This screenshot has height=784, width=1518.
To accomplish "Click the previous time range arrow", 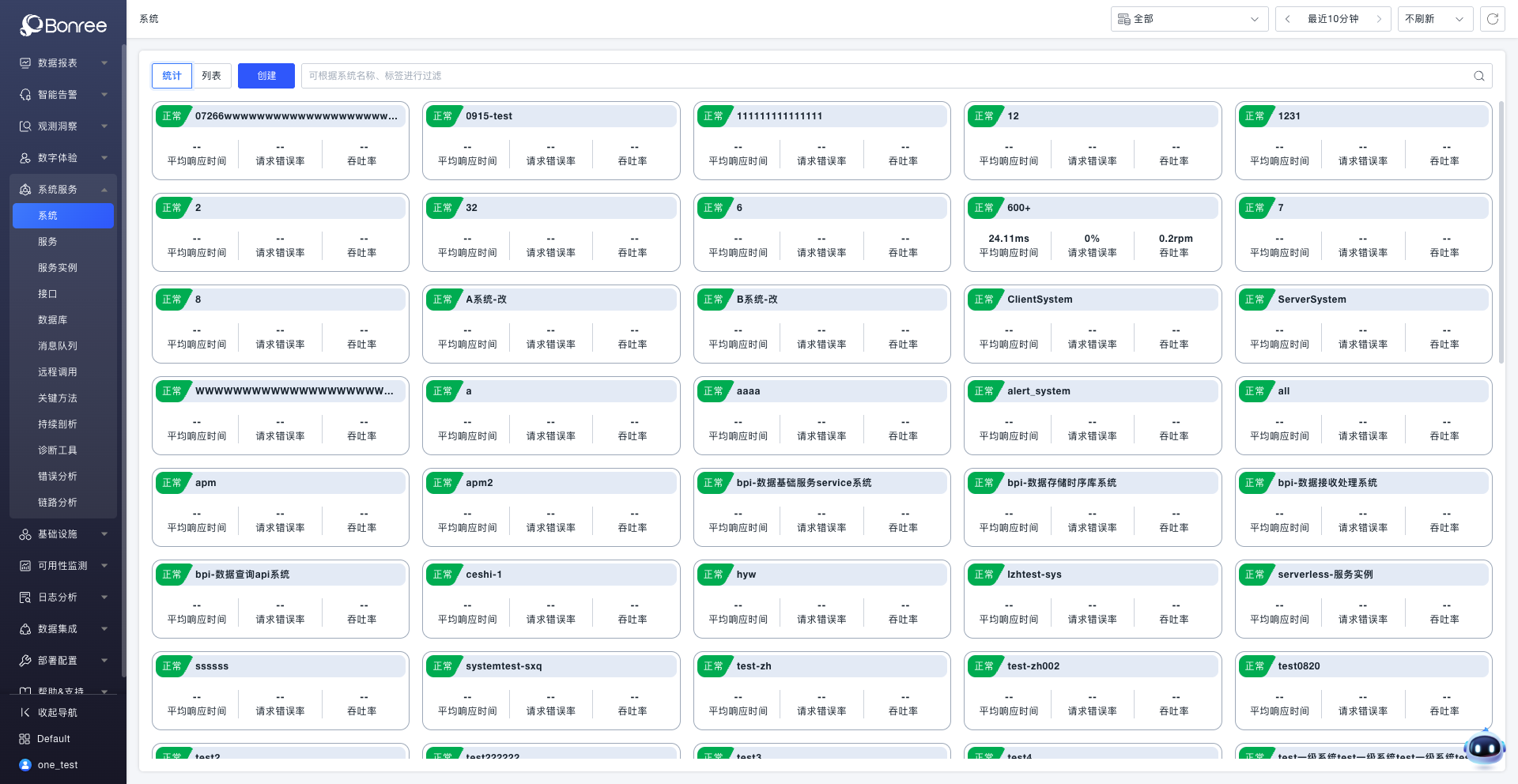I will [1288, 19].
